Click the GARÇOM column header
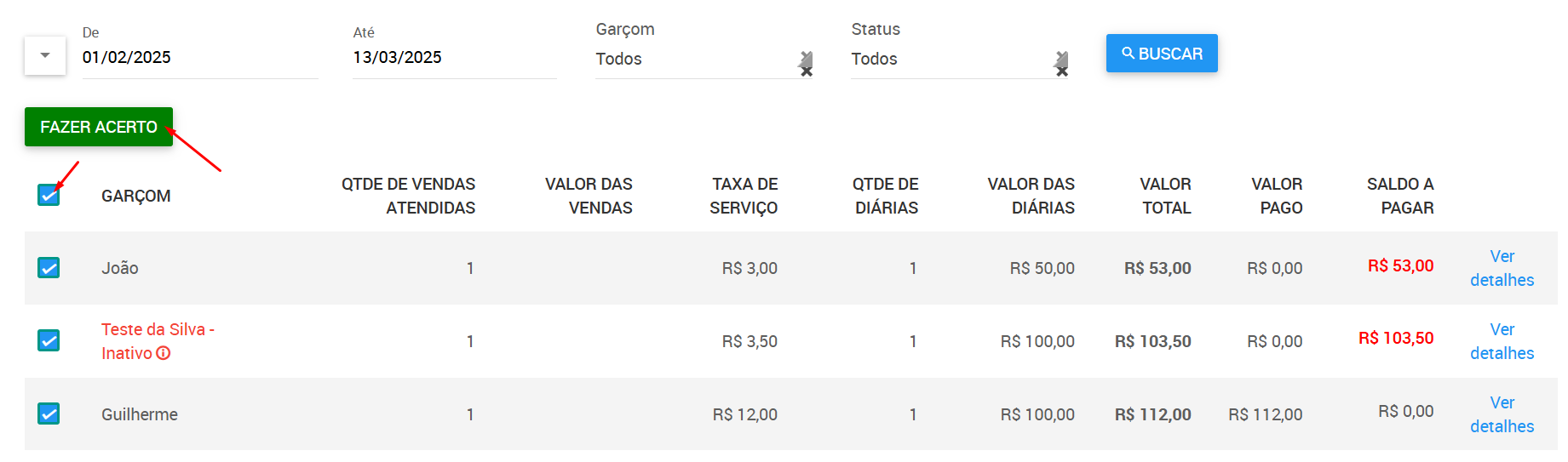 (x=136, y=196)
